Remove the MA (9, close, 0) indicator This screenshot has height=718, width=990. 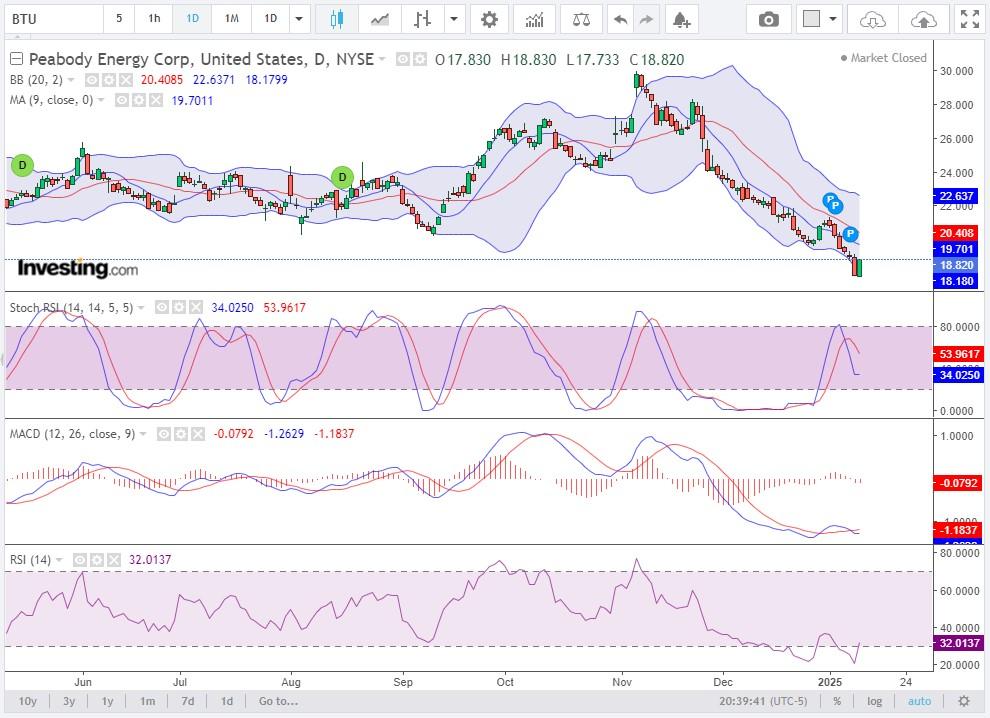pyautogui.click(x=156, y=100)
